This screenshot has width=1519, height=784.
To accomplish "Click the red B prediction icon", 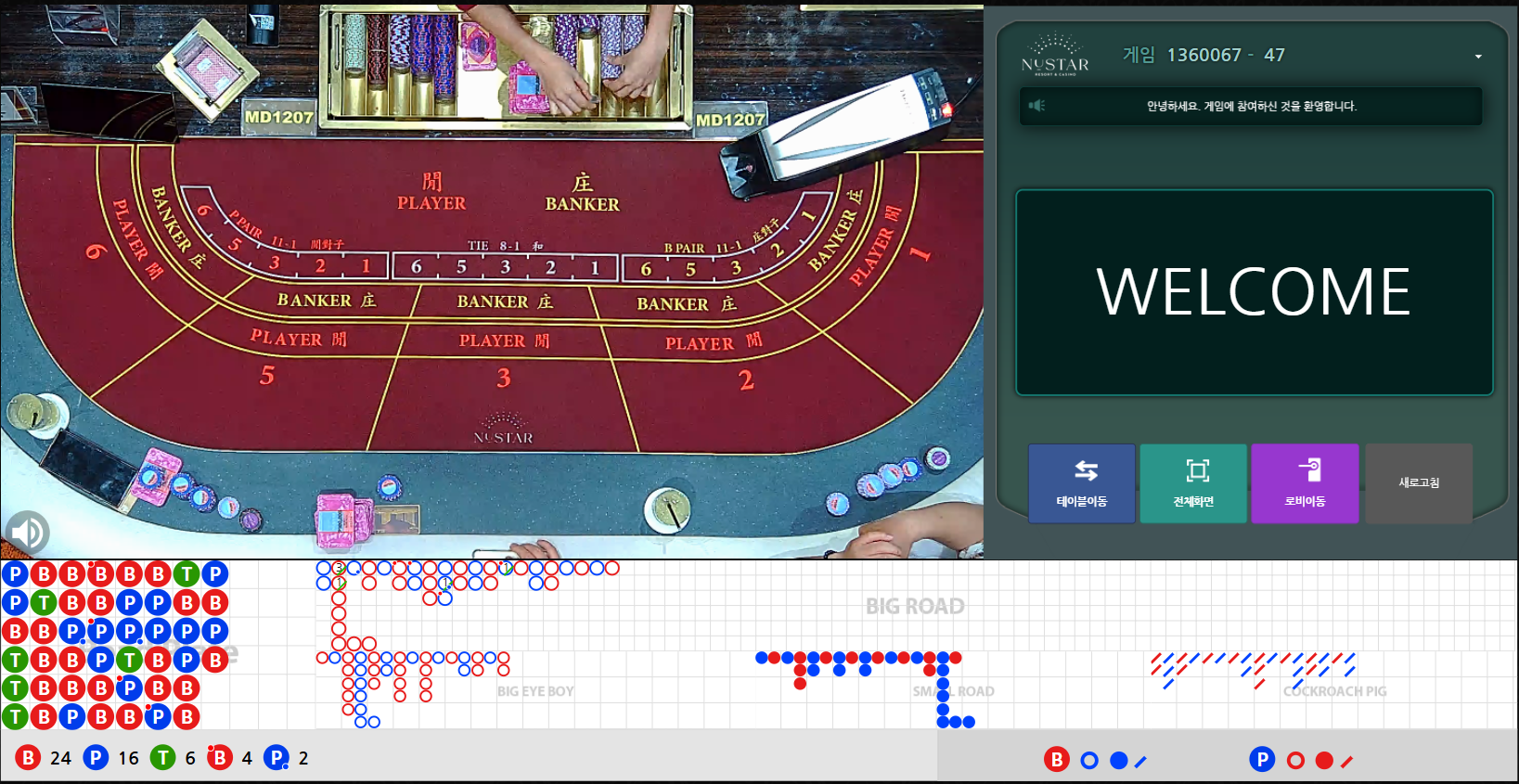I will pos(1056,760).
